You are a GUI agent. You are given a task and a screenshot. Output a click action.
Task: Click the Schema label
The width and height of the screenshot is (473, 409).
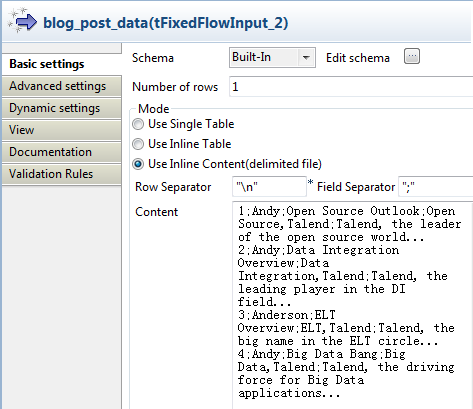153,58
